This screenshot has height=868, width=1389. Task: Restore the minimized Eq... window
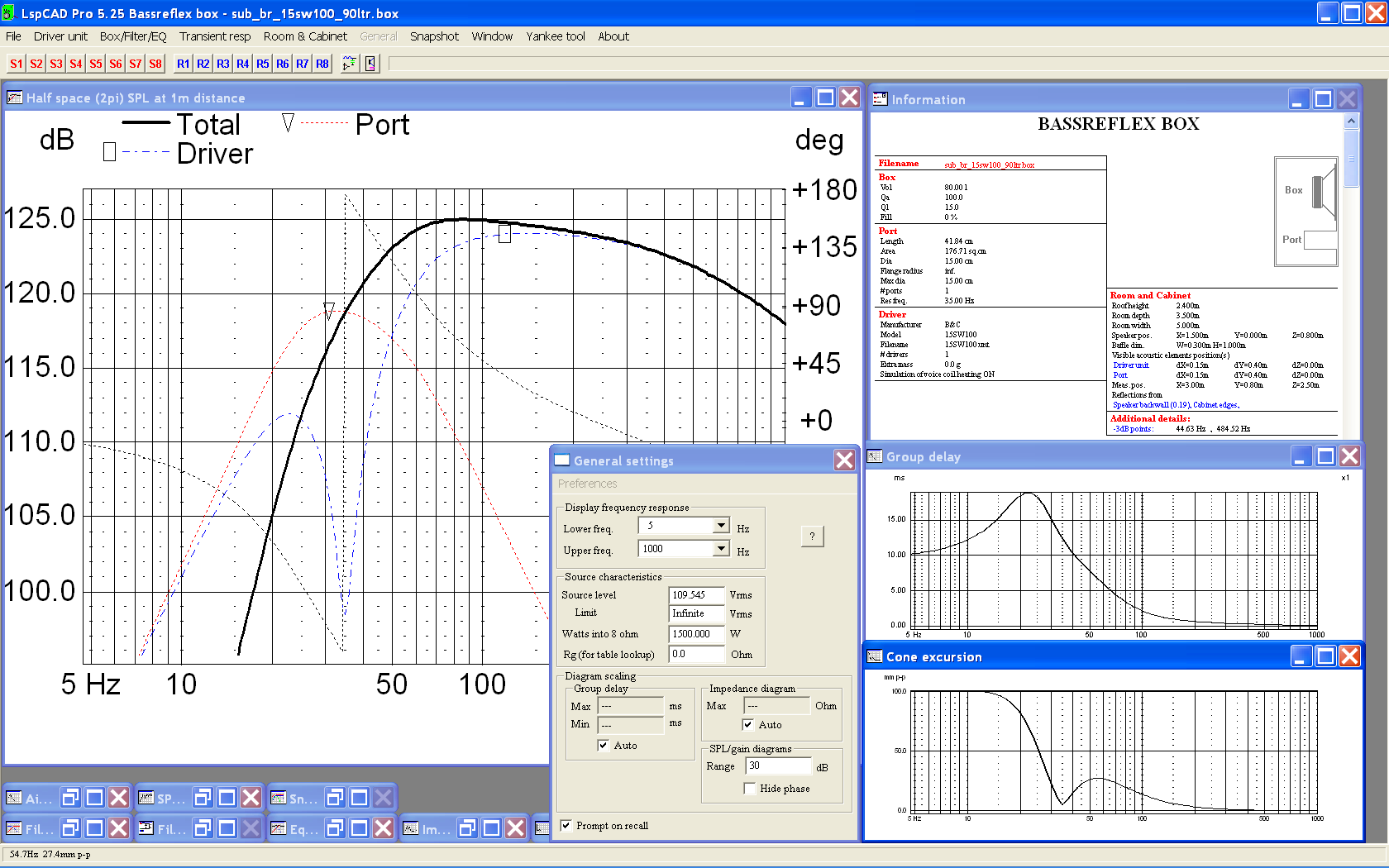[x=335, y=828]
